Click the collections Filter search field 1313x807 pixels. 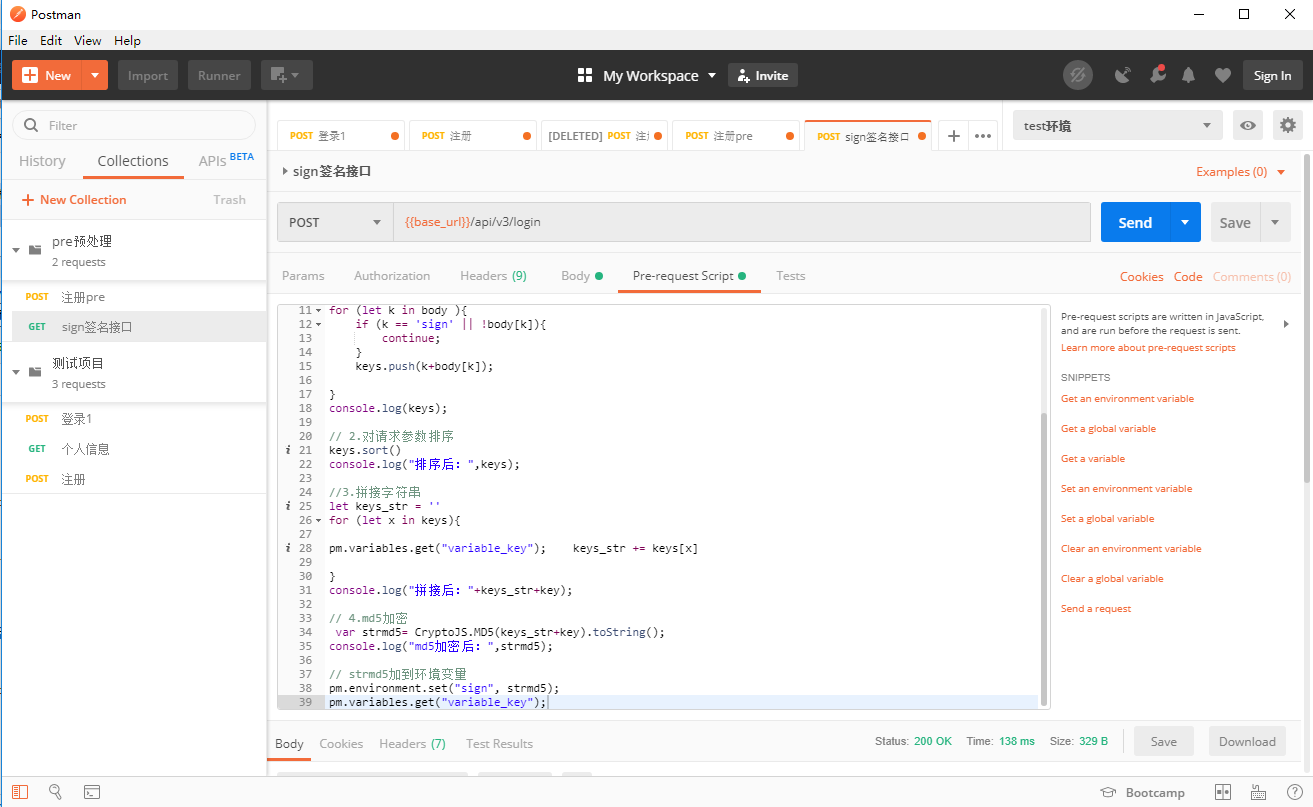134,125
